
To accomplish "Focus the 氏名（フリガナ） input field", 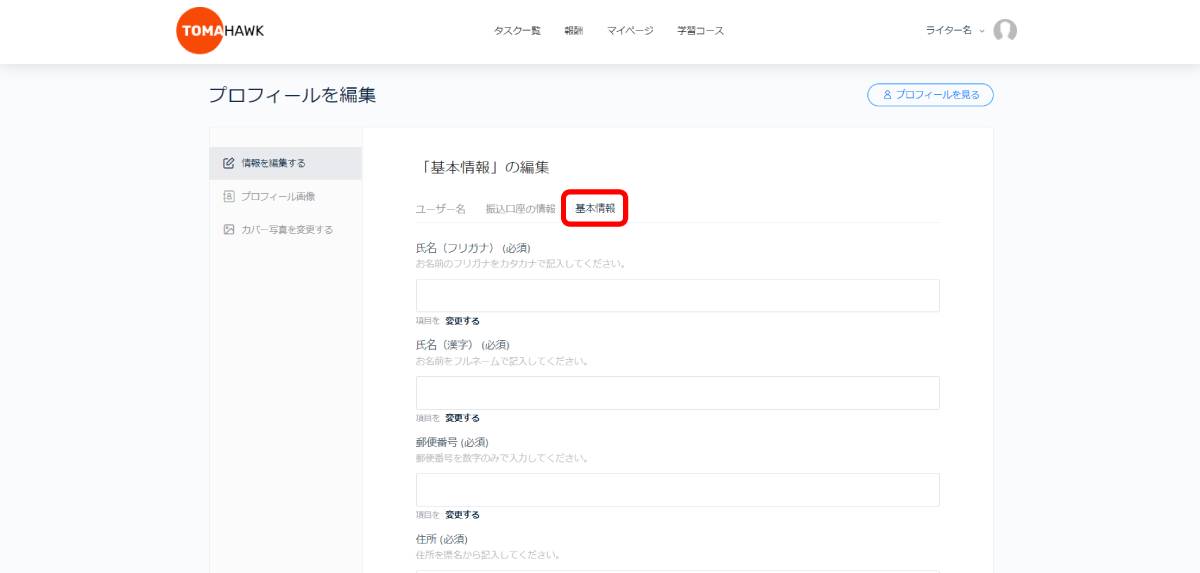I will (x=677, y=296).
